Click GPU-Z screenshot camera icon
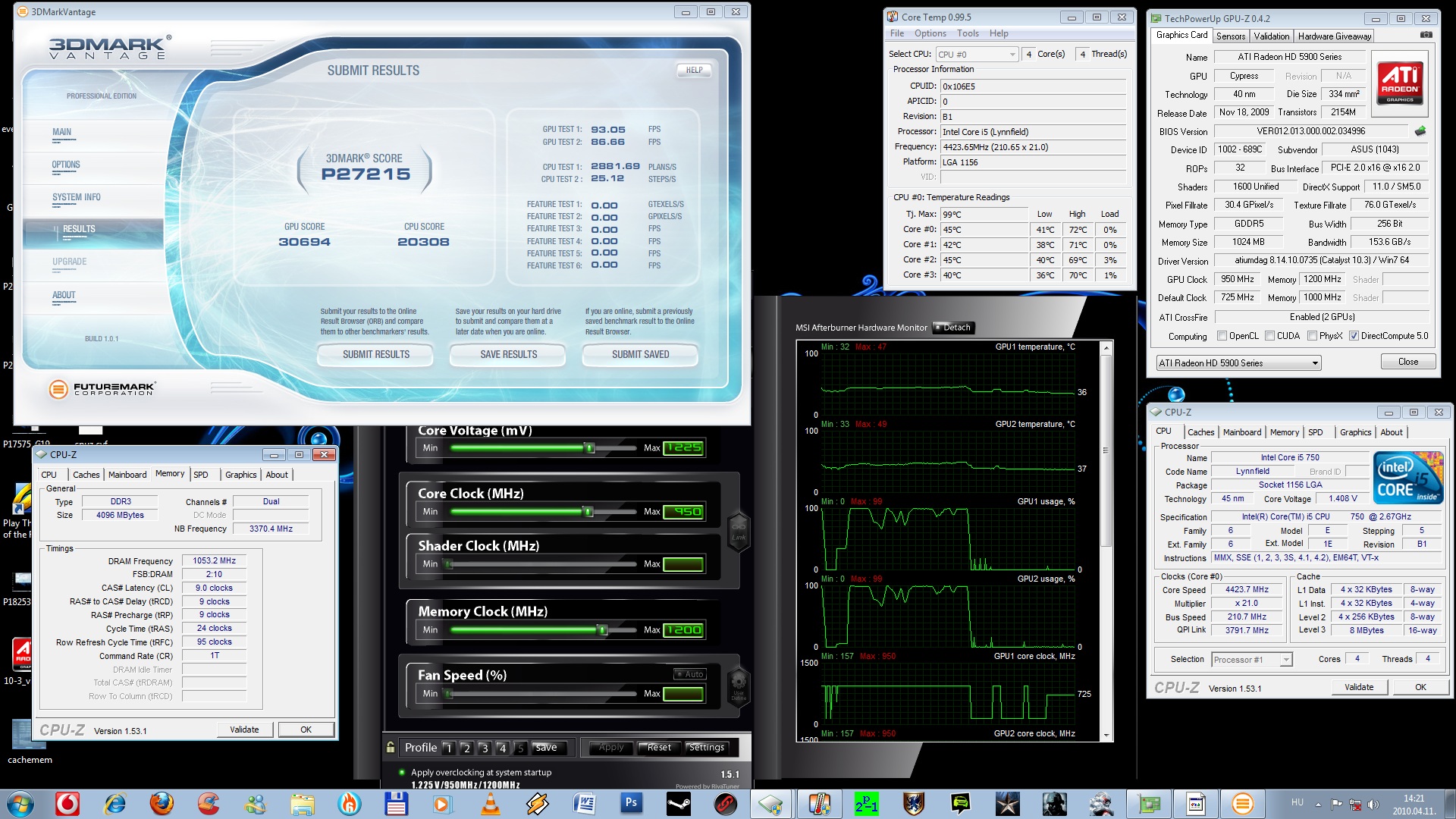The image size is (1456, 819). pos(1426,35)
